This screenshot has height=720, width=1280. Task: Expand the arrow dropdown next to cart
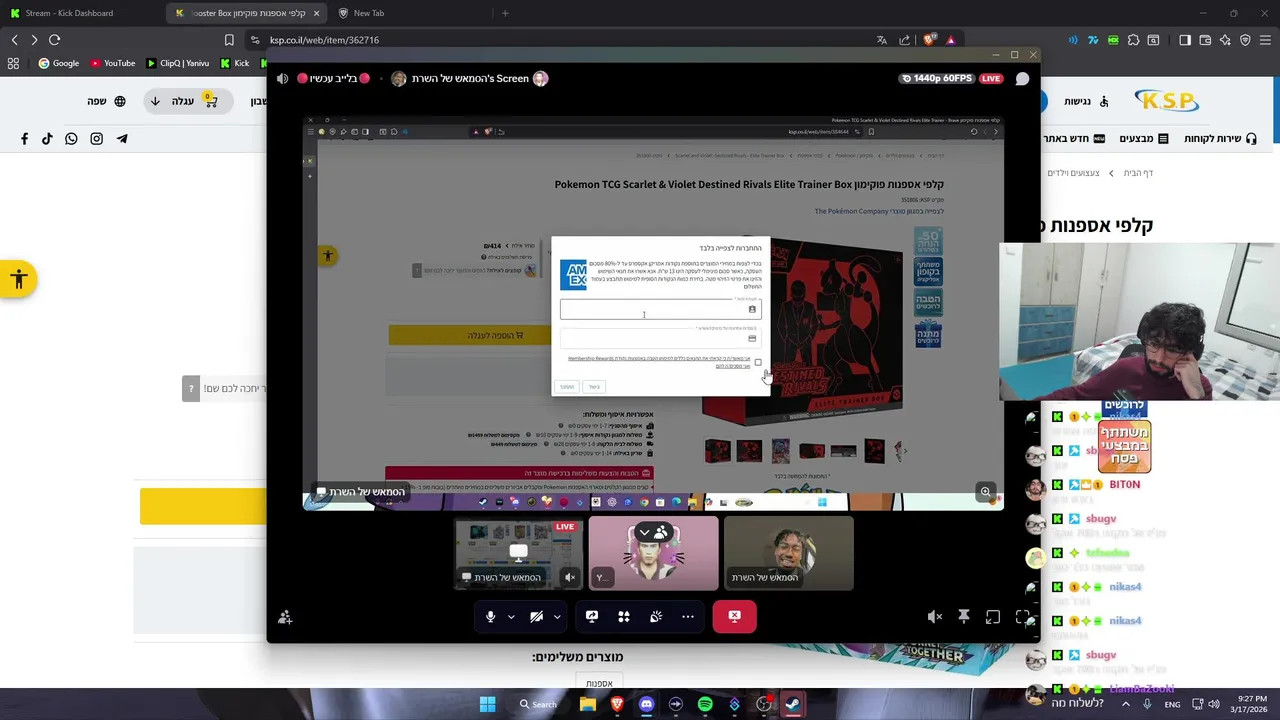(x=155, y=101)
